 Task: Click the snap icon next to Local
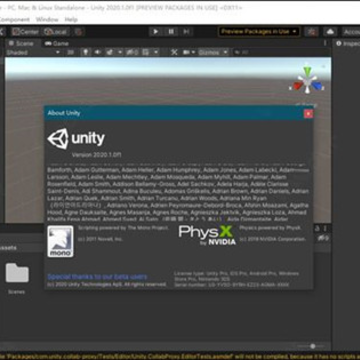79,32
